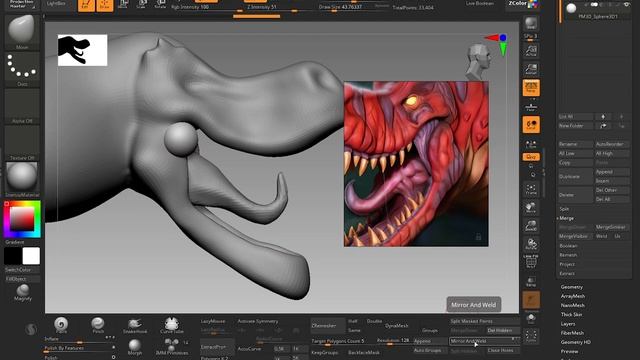Click the Rotate view icon
Screen dimensions: 640x360
coord(531,244)
